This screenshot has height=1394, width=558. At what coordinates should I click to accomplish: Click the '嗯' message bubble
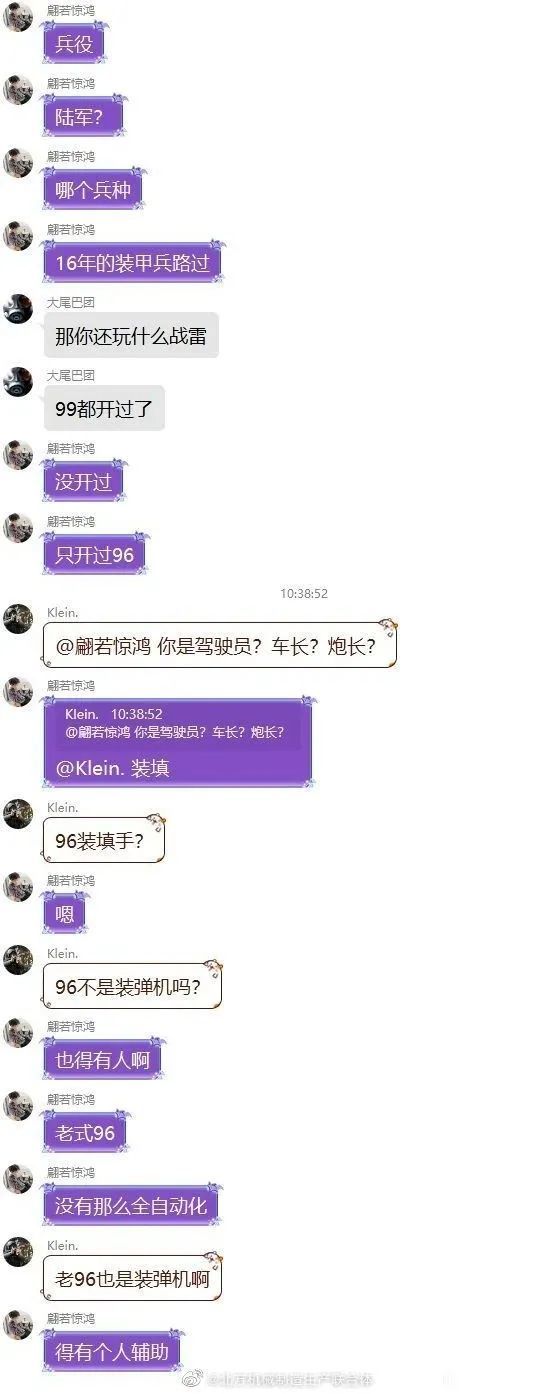65,913
